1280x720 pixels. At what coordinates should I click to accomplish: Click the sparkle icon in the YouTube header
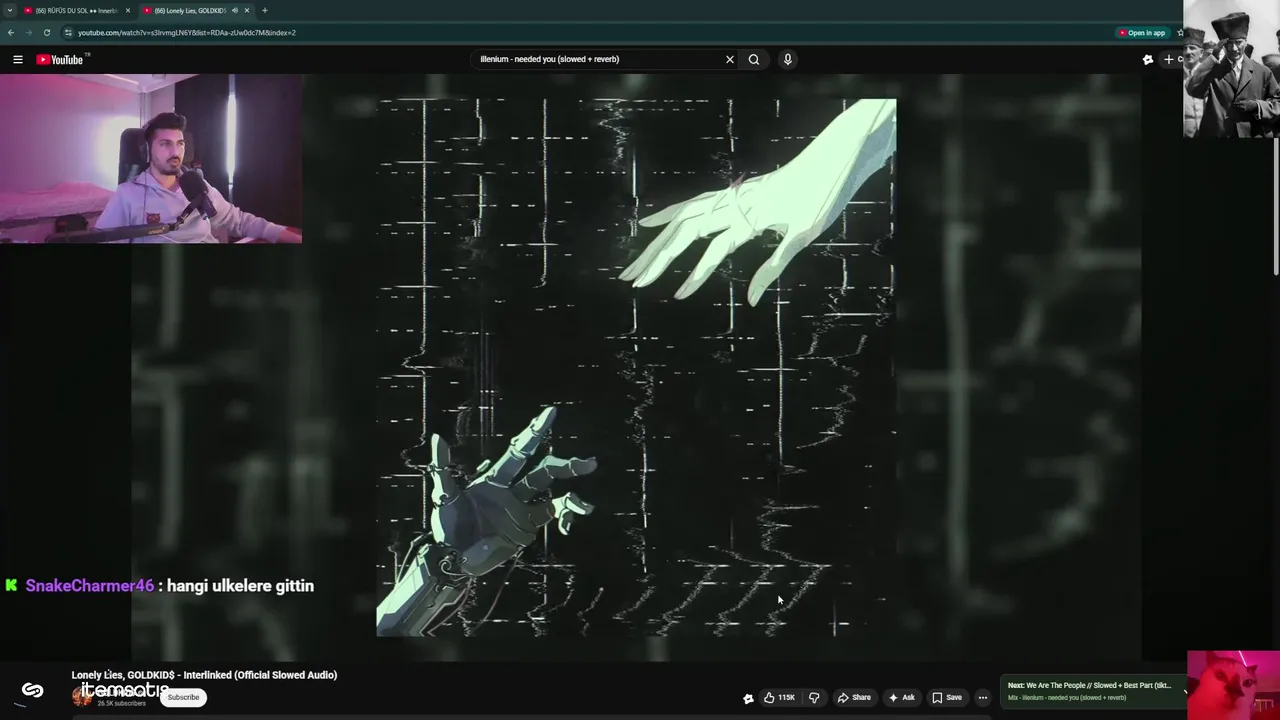pyautogui.click(x=1148, y=60)
